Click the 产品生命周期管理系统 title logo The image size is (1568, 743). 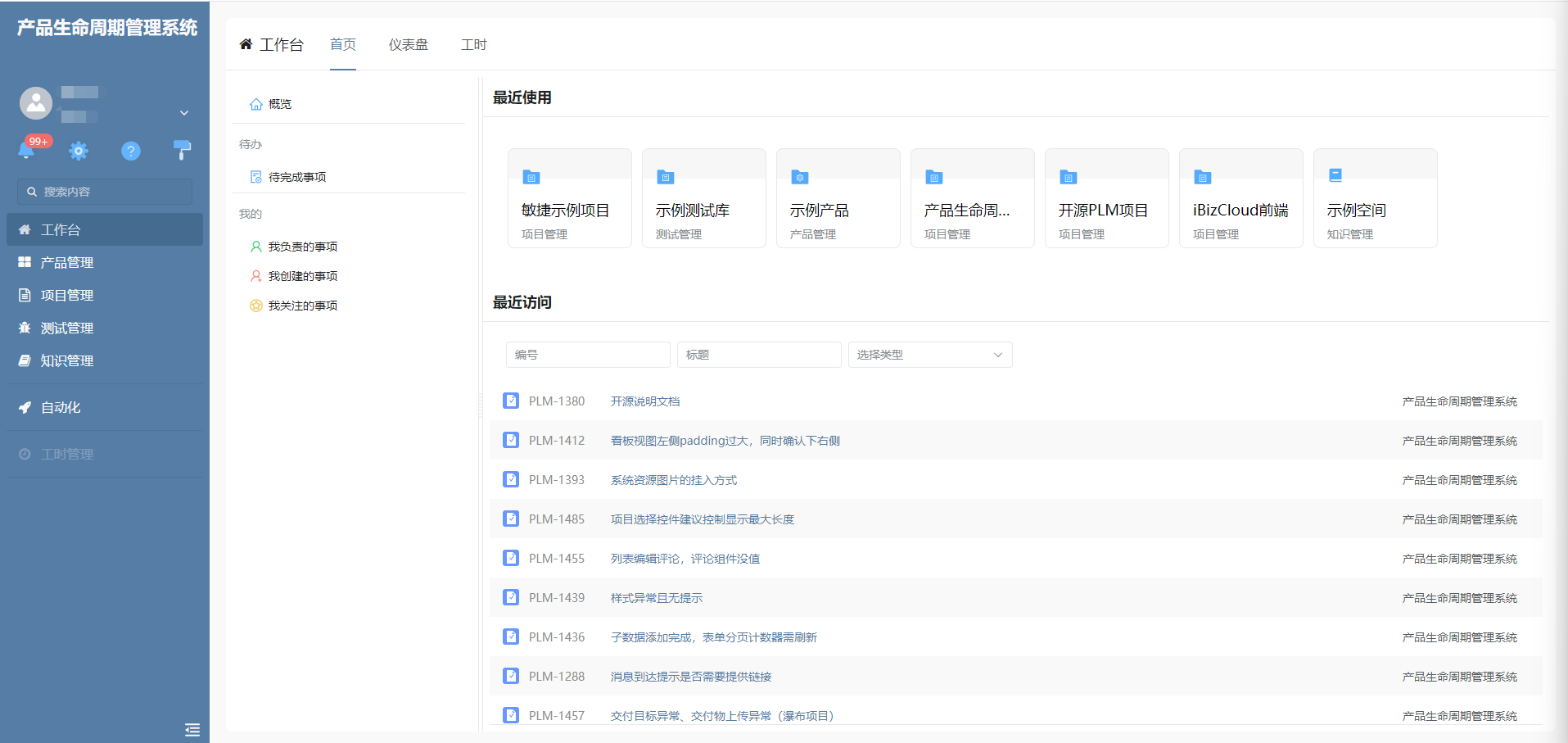coord(107,28)
